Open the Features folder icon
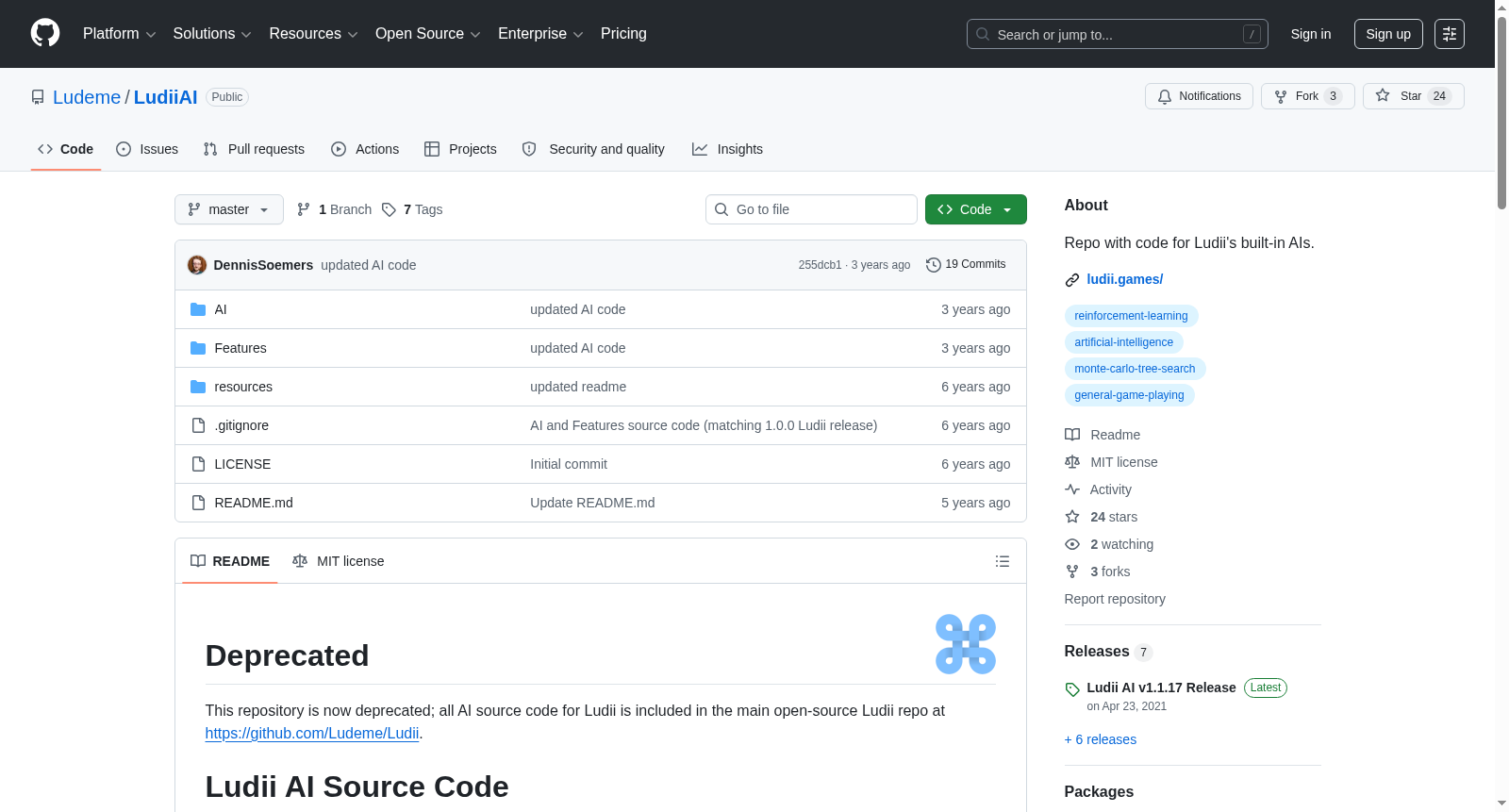1509x812 pixels. point(198,348)
